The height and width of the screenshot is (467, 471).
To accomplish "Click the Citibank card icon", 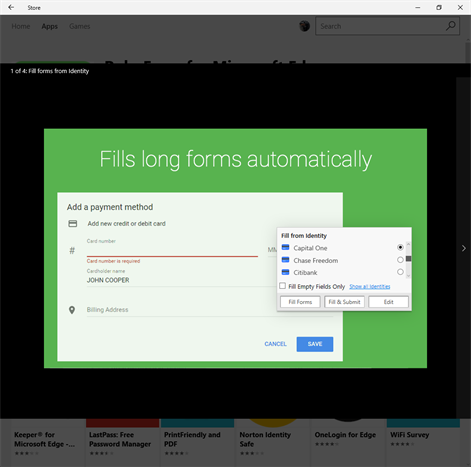I will coord(285,272).
